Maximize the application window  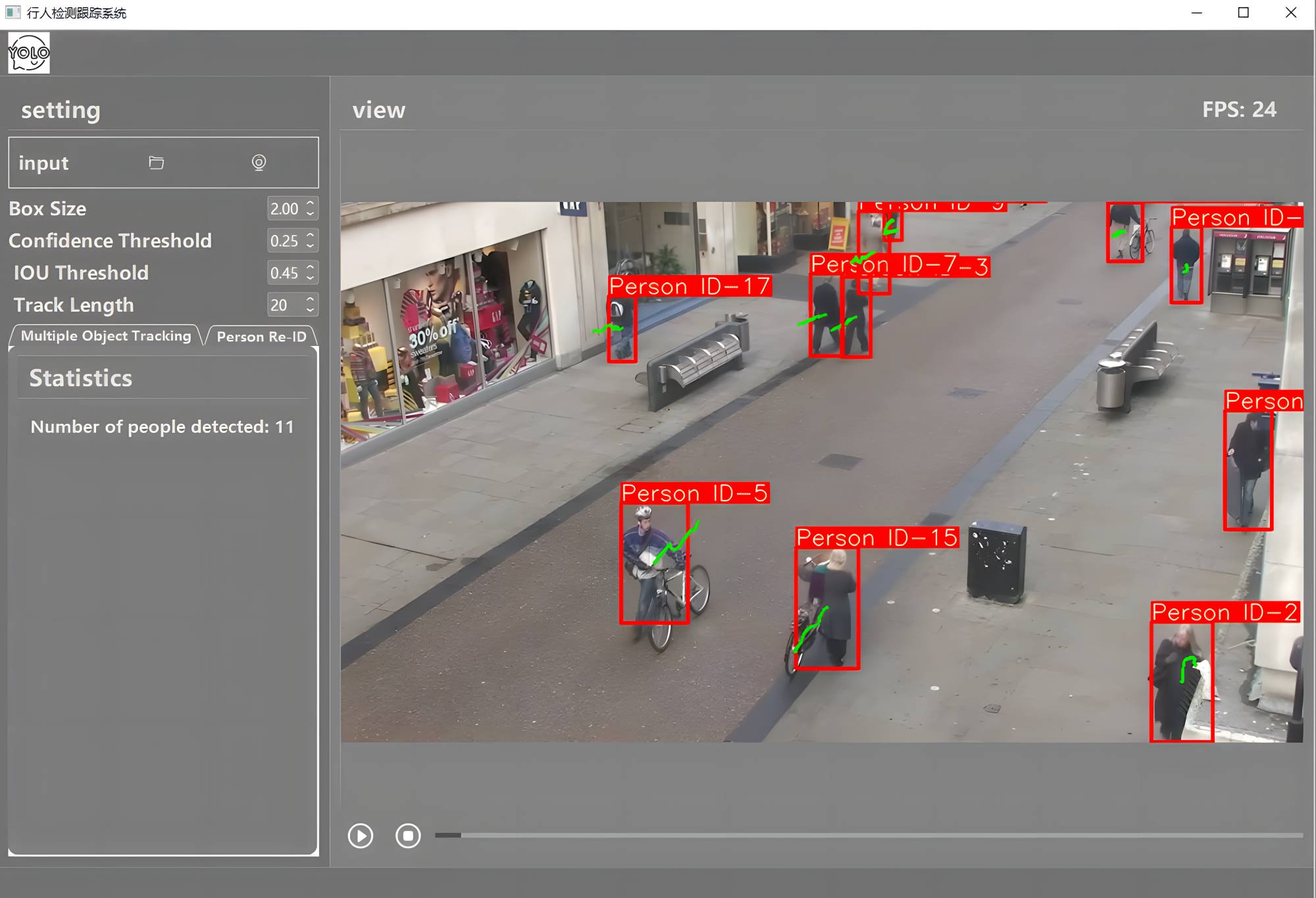pos(1243,12)
